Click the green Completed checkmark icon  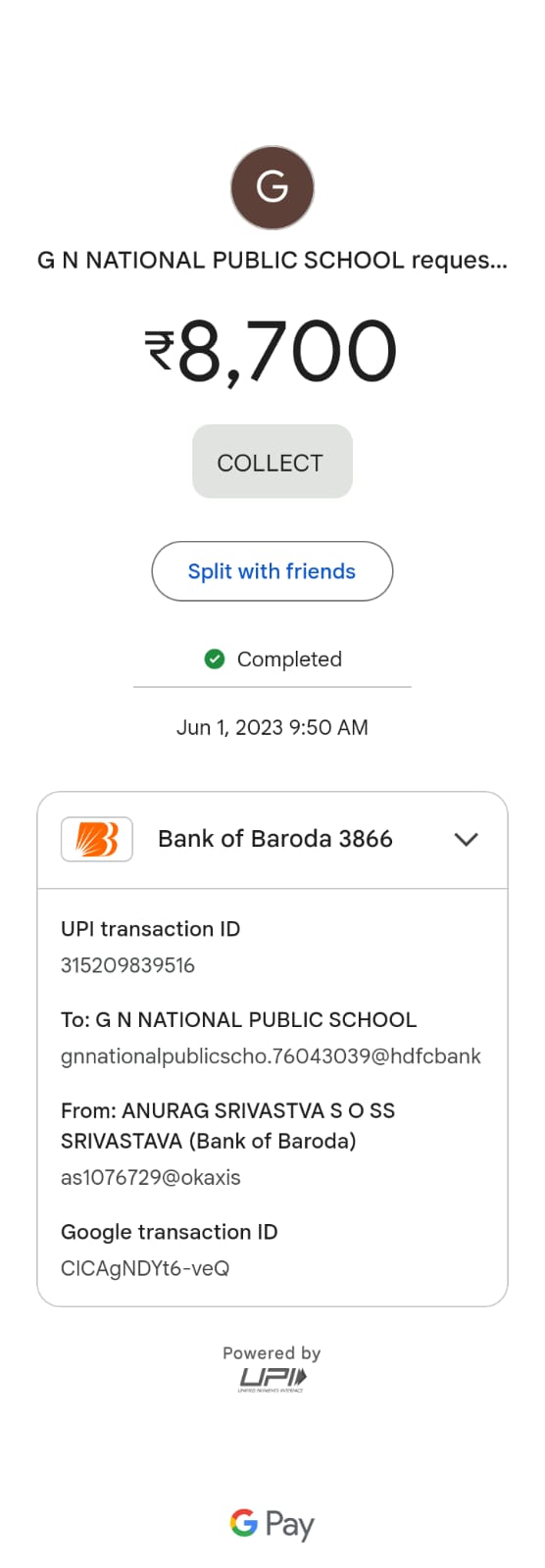click(215, 659)
